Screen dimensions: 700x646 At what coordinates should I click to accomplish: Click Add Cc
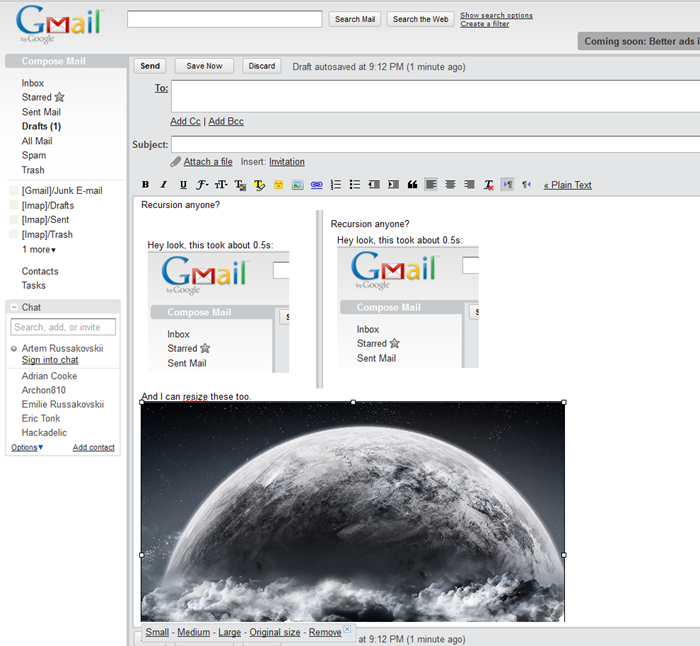pyautogui.click(x=185, y=121)
